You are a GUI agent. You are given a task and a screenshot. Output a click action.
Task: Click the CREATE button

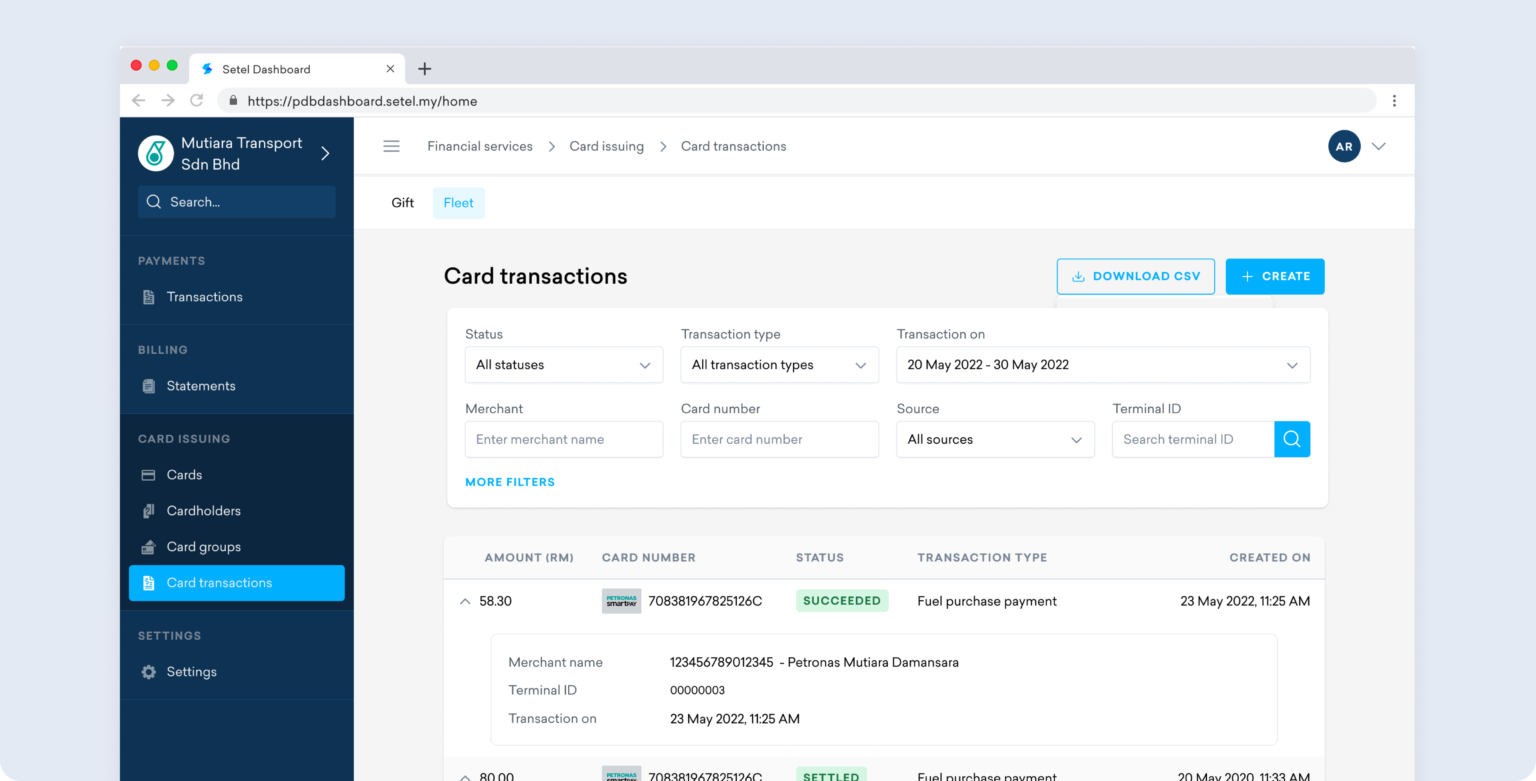[x=1275, y=276]
